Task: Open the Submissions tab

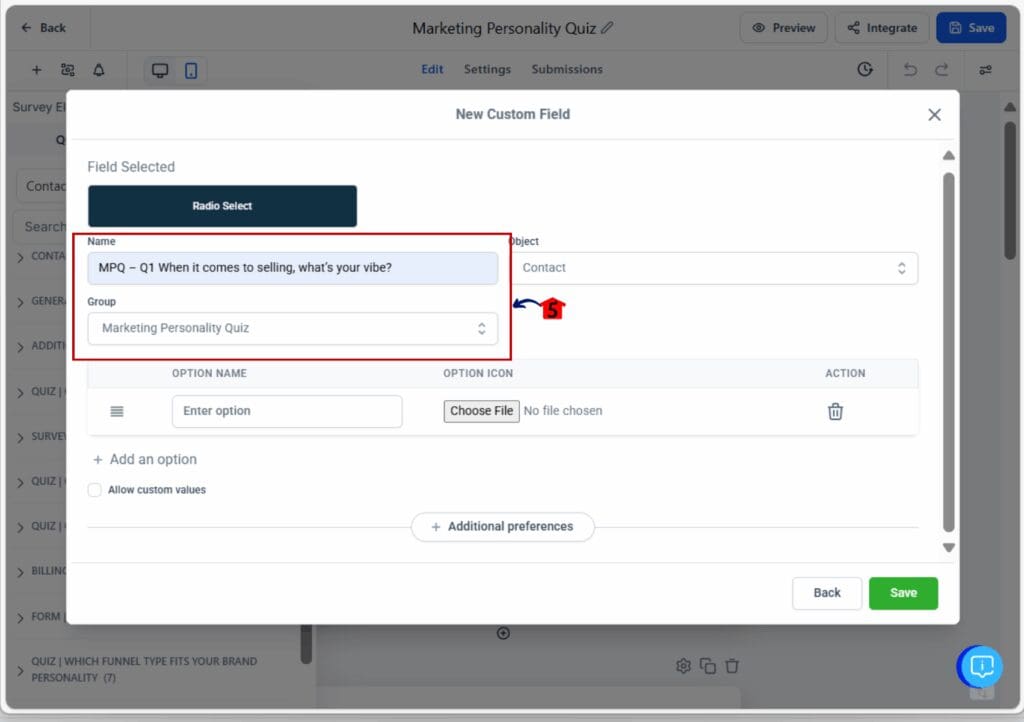Action: pos(567,69)
